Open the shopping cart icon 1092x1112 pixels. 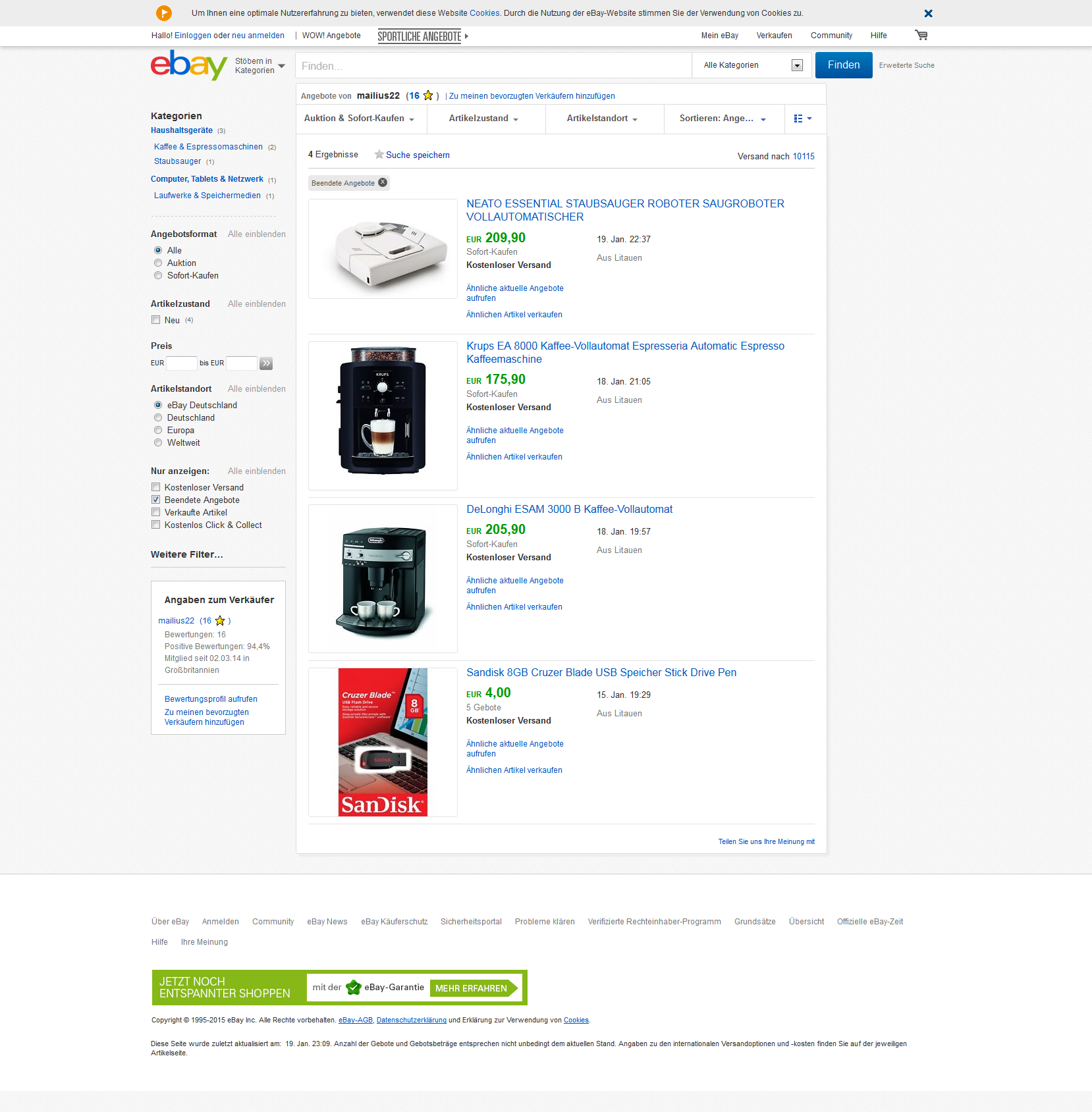tap(921, 35)
